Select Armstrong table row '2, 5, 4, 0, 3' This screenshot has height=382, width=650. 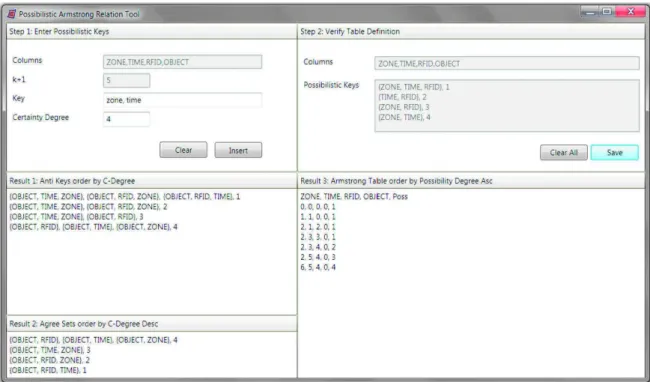[318, 257]
